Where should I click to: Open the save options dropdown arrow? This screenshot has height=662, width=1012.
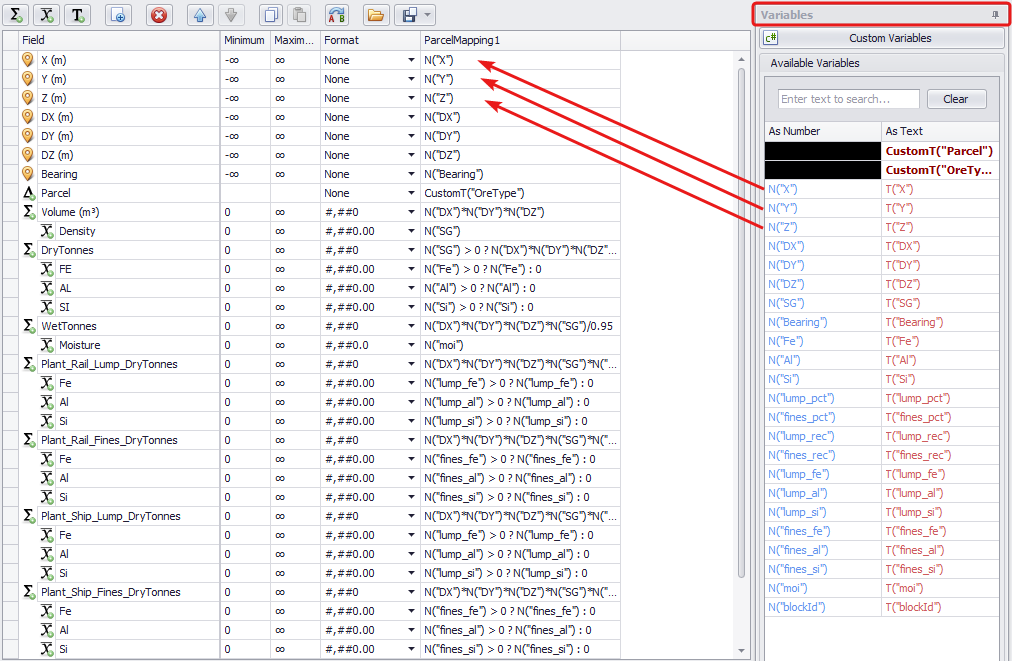[428, 15]
